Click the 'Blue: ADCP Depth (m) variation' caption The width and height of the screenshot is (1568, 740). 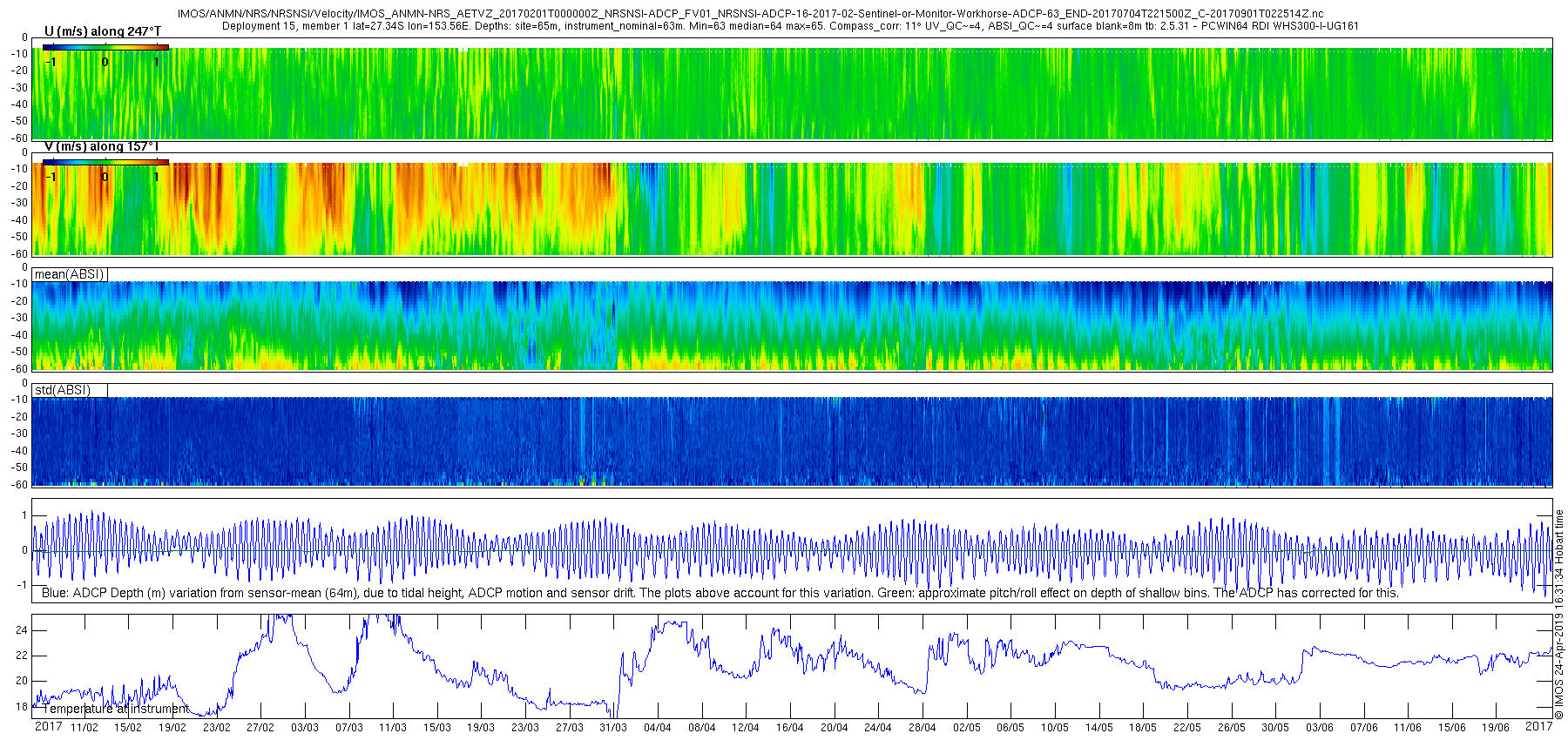[720, 593]
